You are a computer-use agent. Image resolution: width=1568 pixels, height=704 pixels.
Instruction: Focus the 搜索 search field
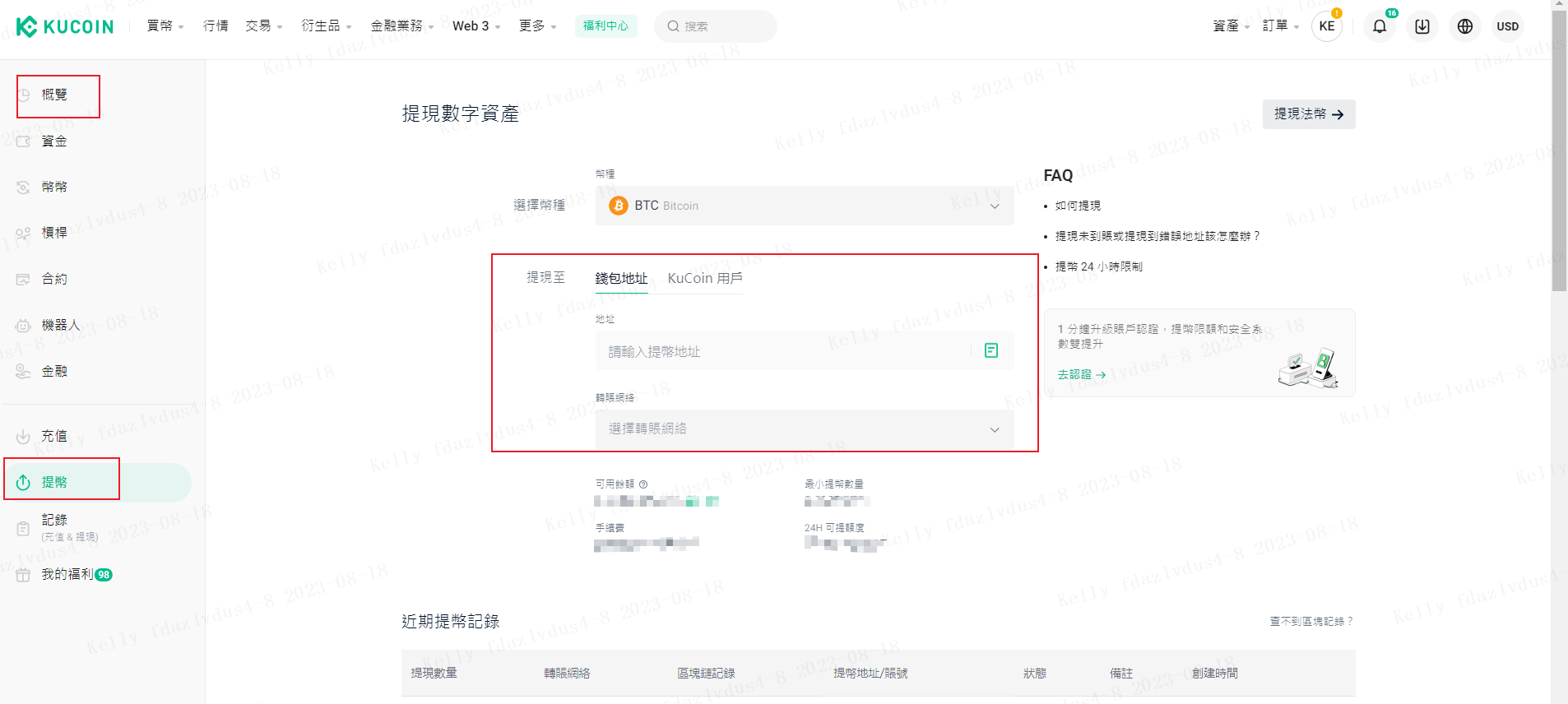[716, 26]
